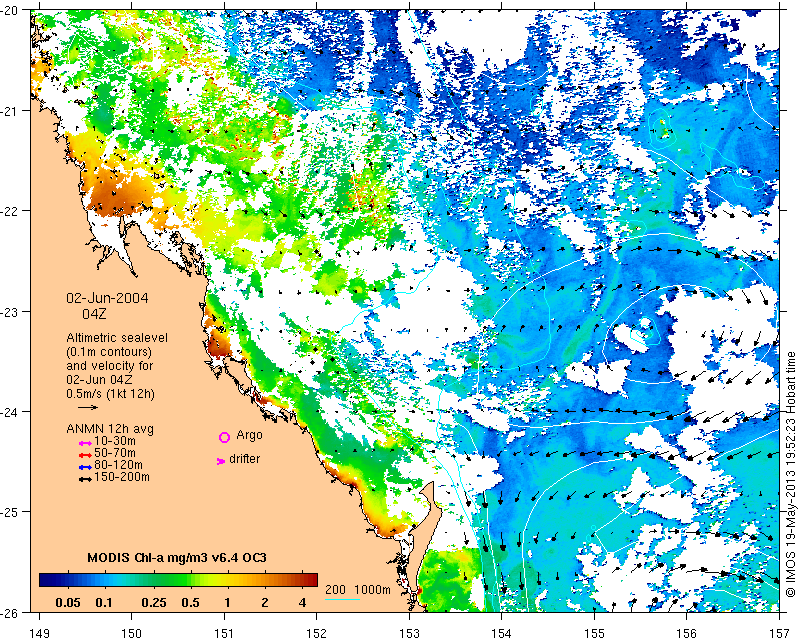Select the dark blue end of the colorbar
This screenshot has width=800, height=640.
tap(46, 580)
